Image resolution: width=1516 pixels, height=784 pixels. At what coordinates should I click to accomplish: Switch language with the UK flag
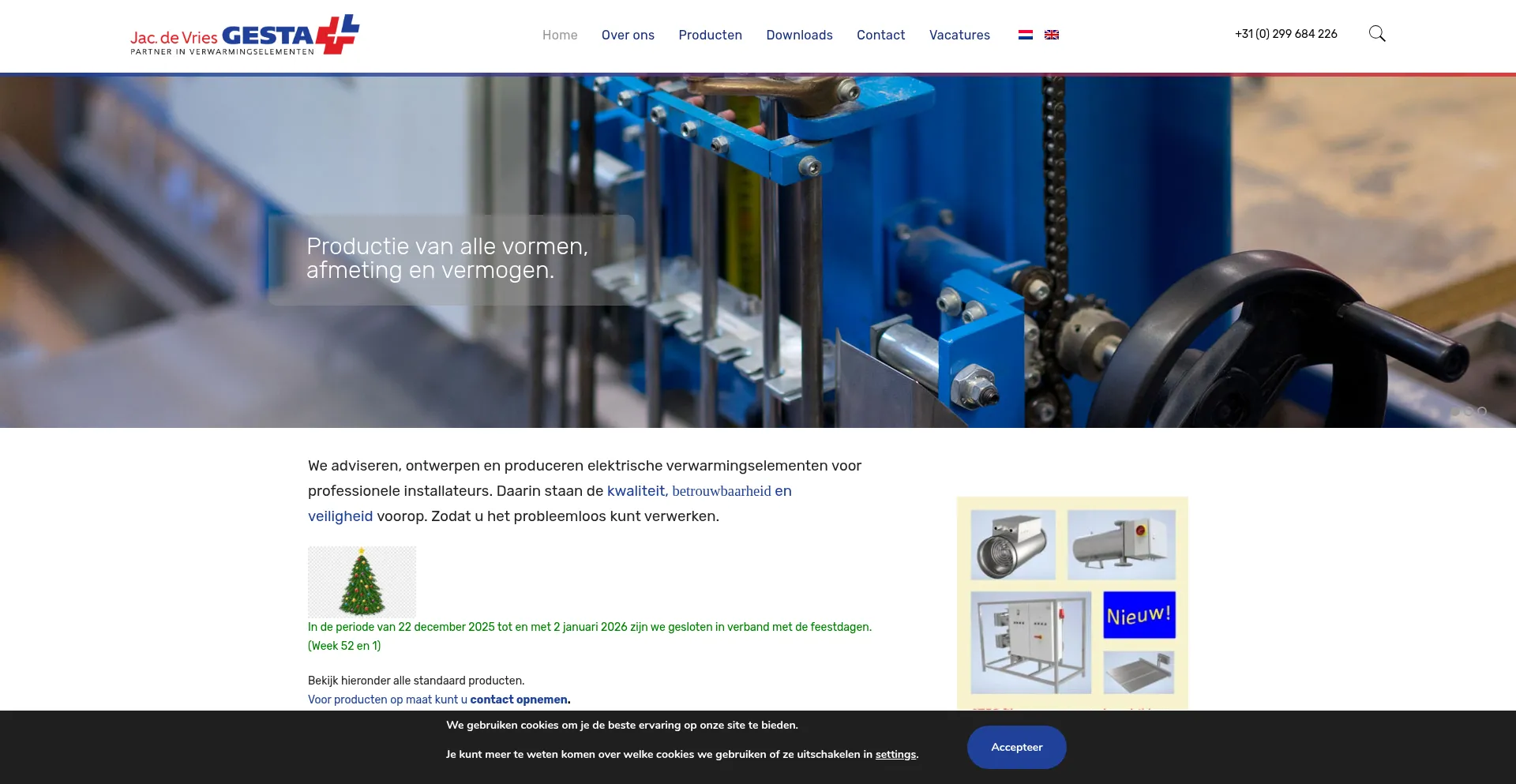point(1052,35)
